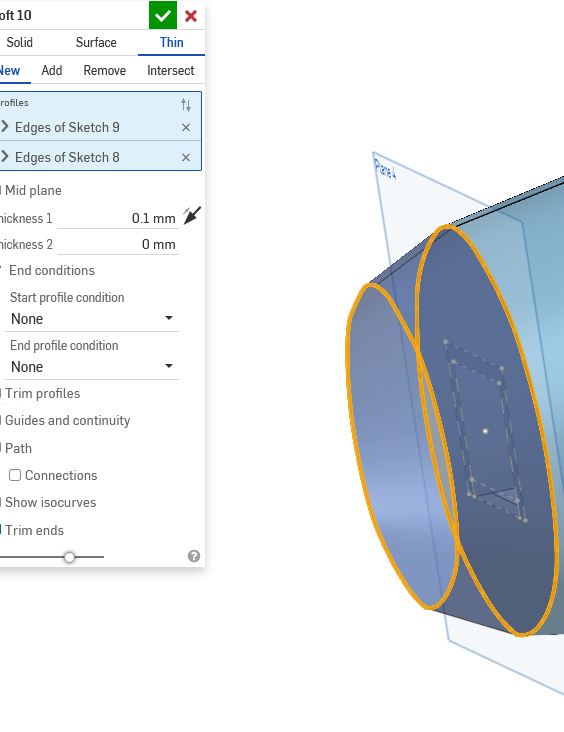Enable the Connections checkbox
Screen dimensions: 564x732
(x=15, y=475)
